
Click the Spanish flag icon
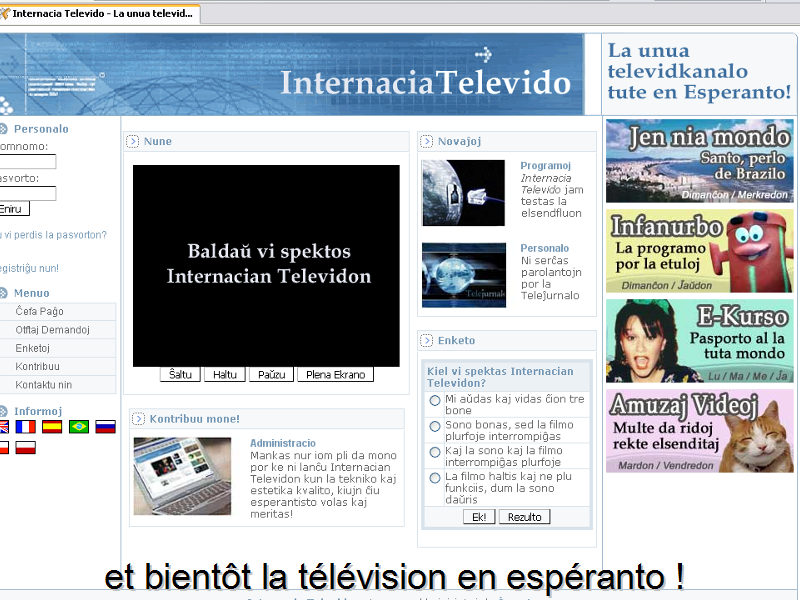pyautogui.click(x=52, y=427)
